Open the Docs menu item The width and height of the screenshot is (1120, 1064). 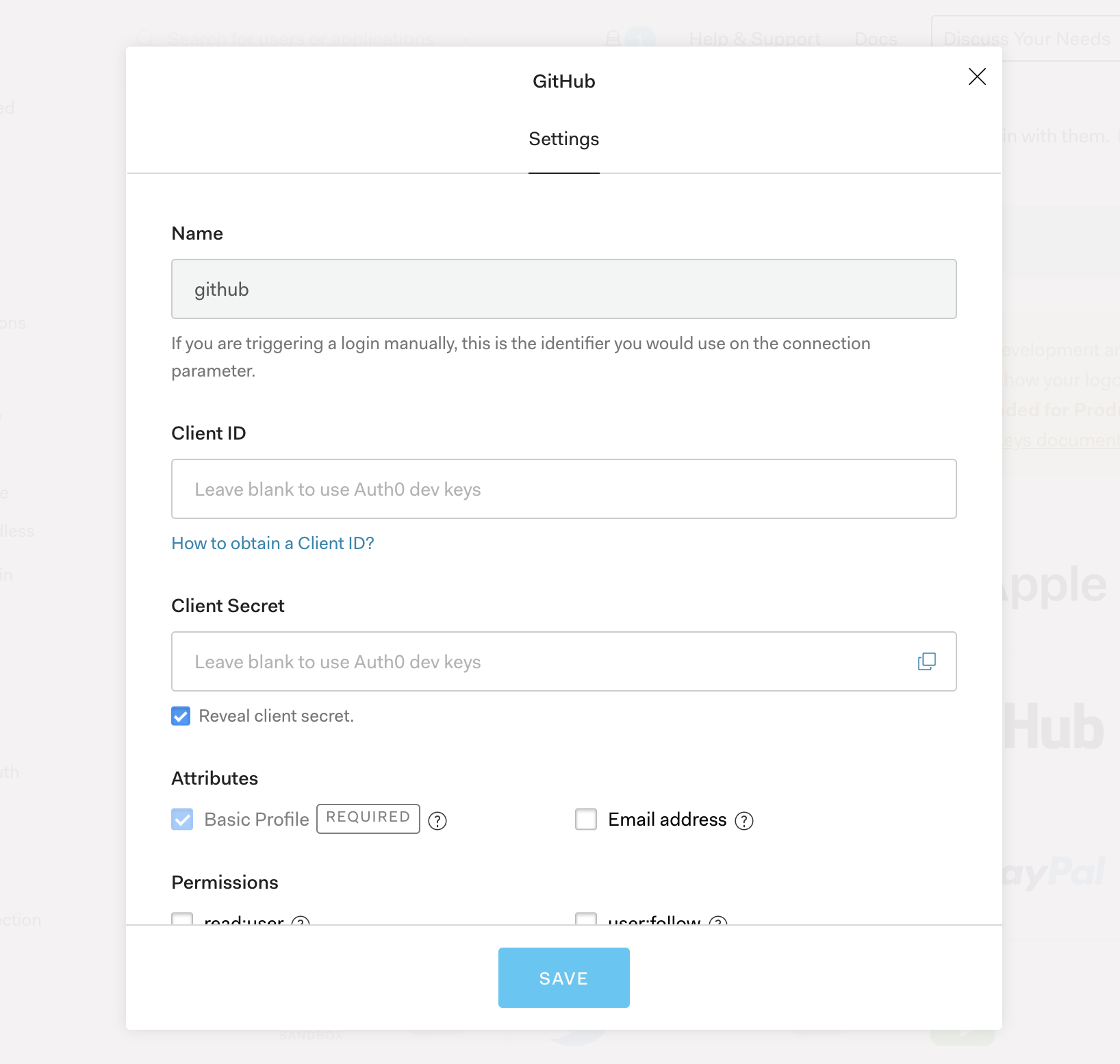pos(876,39)
